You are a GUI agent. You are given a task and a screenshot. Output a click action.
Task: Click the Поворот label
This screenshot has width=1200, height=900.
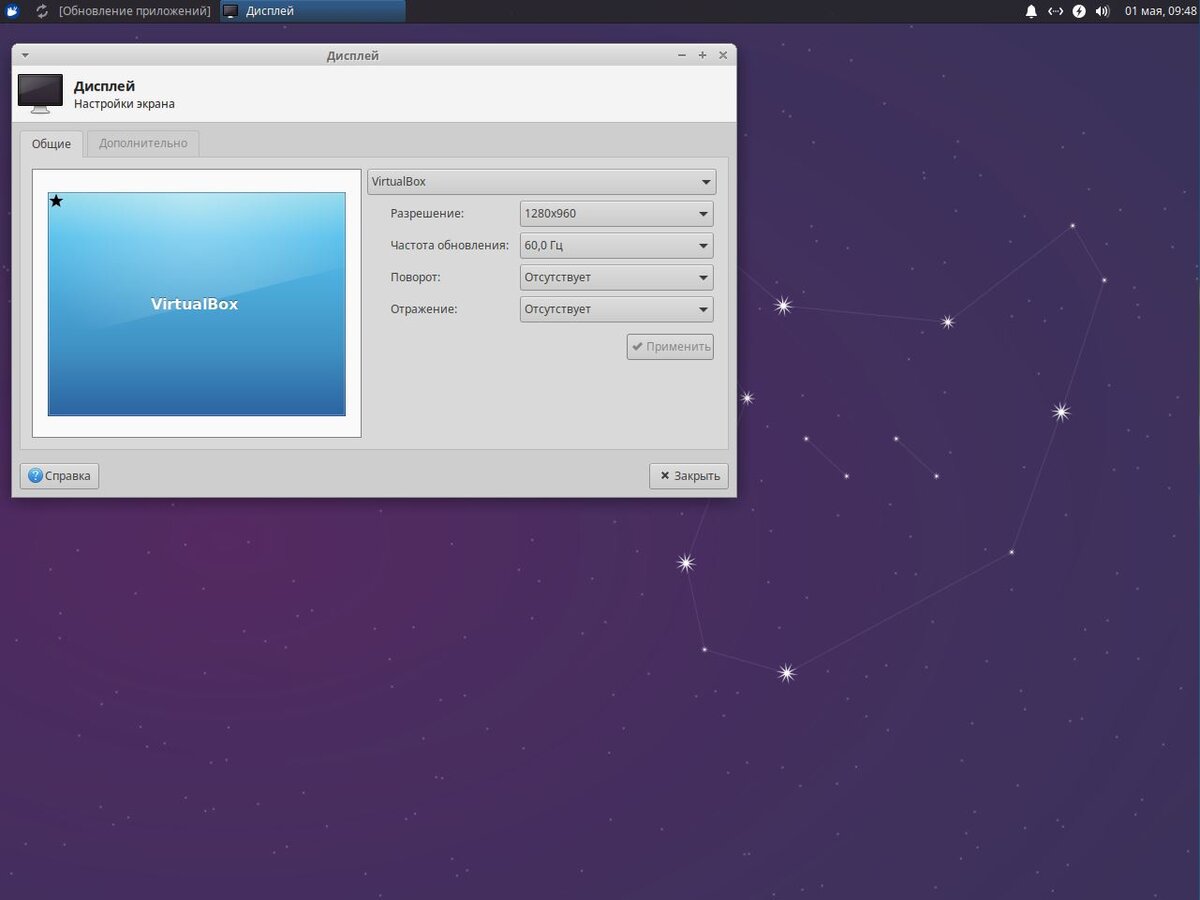tap(415, 277)
